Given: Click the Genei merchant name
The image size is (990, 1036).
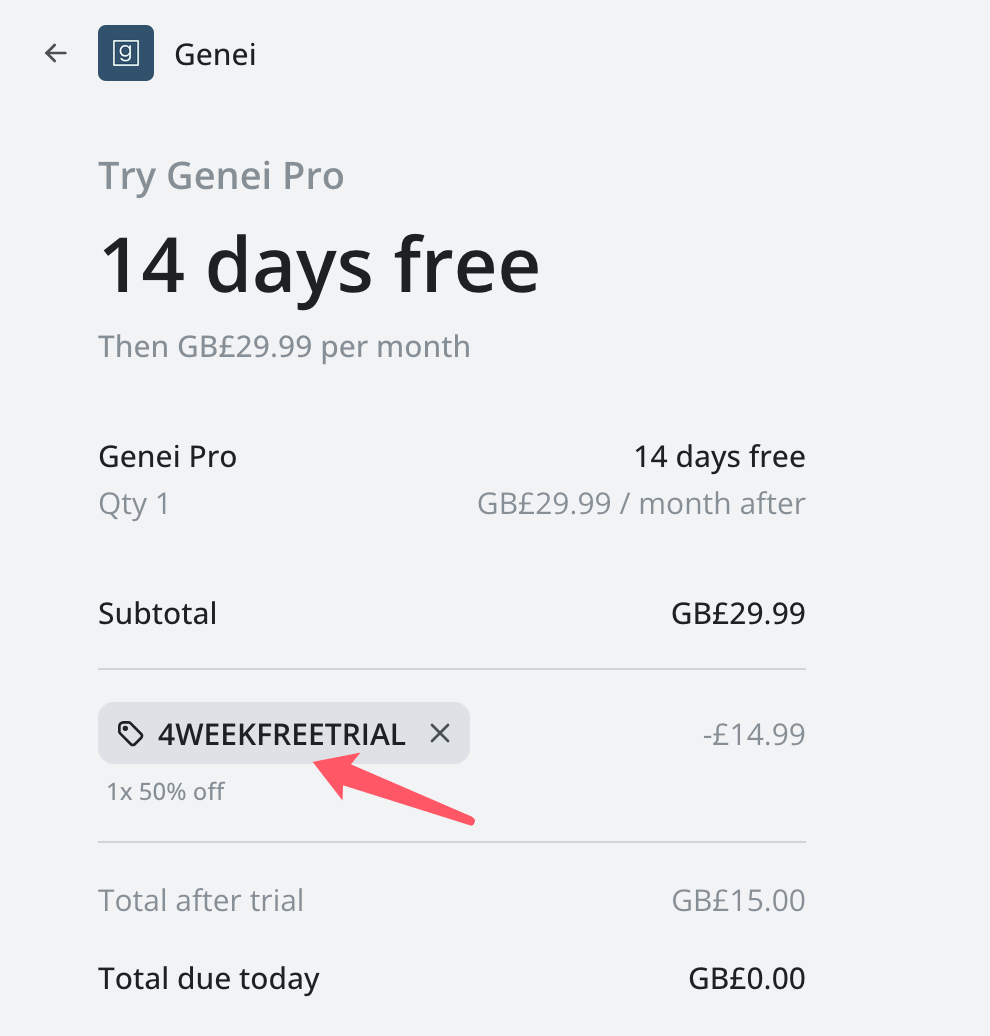Looking at the screenshot, I should 215,54.
